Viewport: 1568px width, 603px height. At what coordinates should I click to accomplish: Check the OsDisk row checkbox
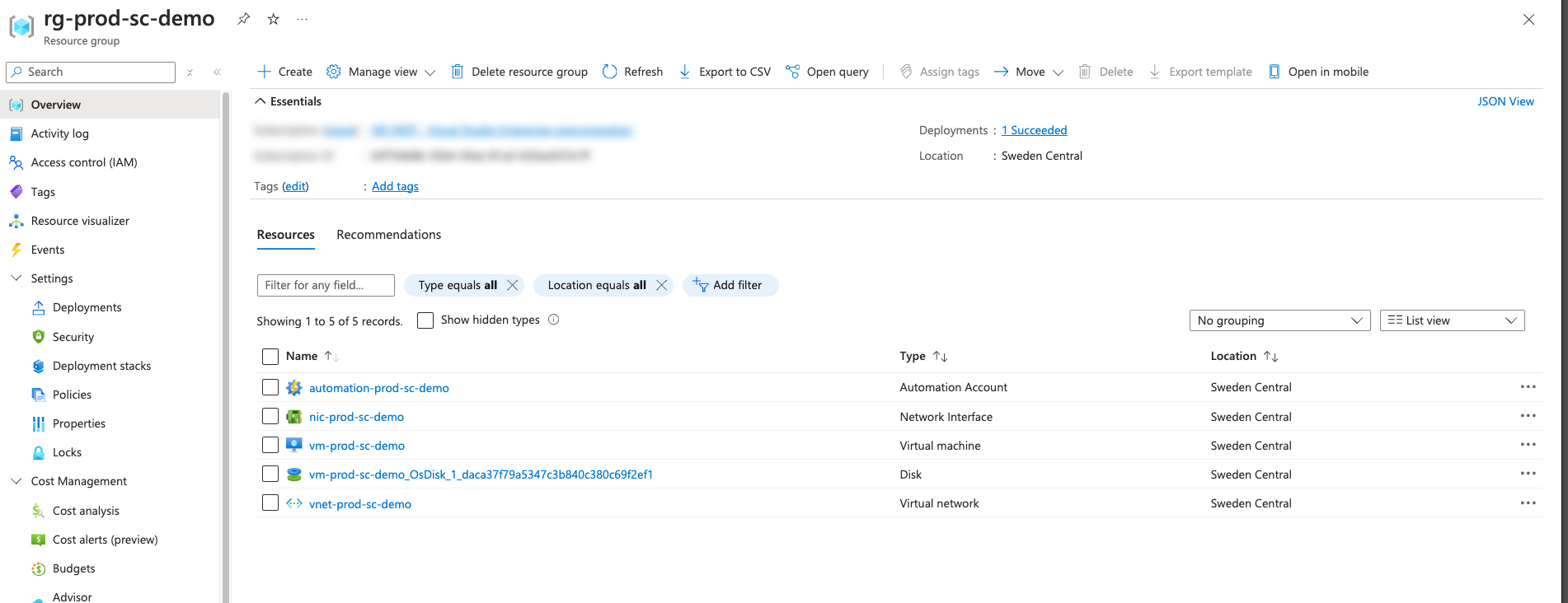coord(270,474)
